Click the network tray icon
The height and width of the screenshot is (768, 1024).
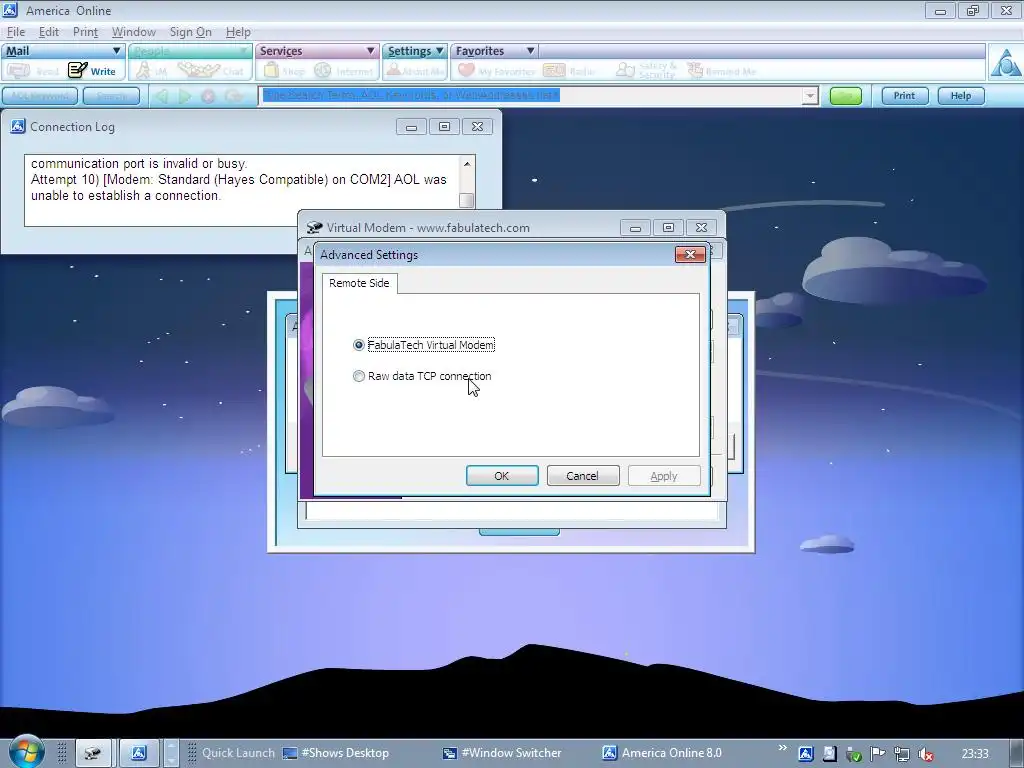pyautogui.click(x=901, y=754)
